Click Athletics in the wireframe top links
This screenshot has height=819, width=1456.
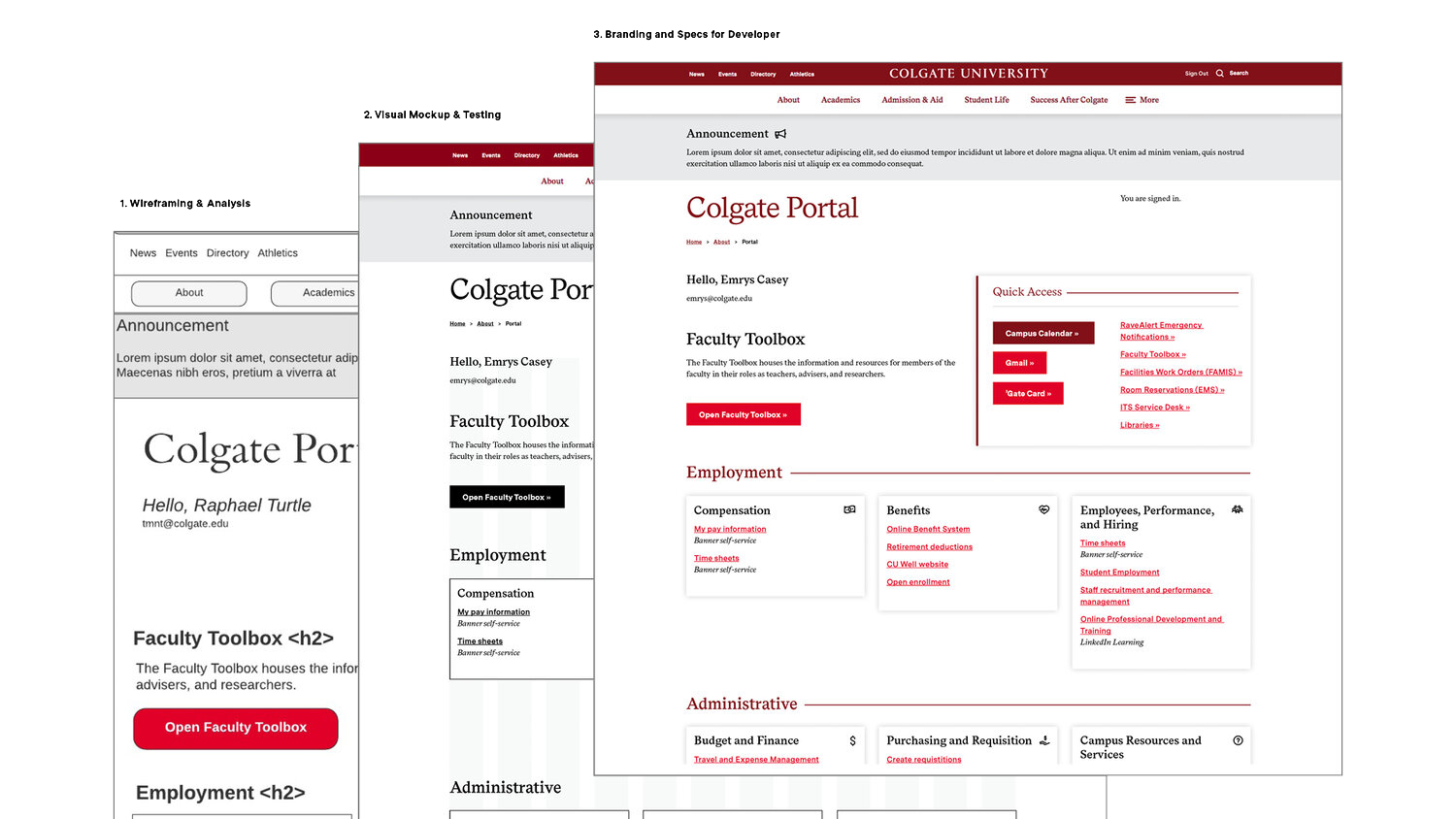tap(278, 253)
